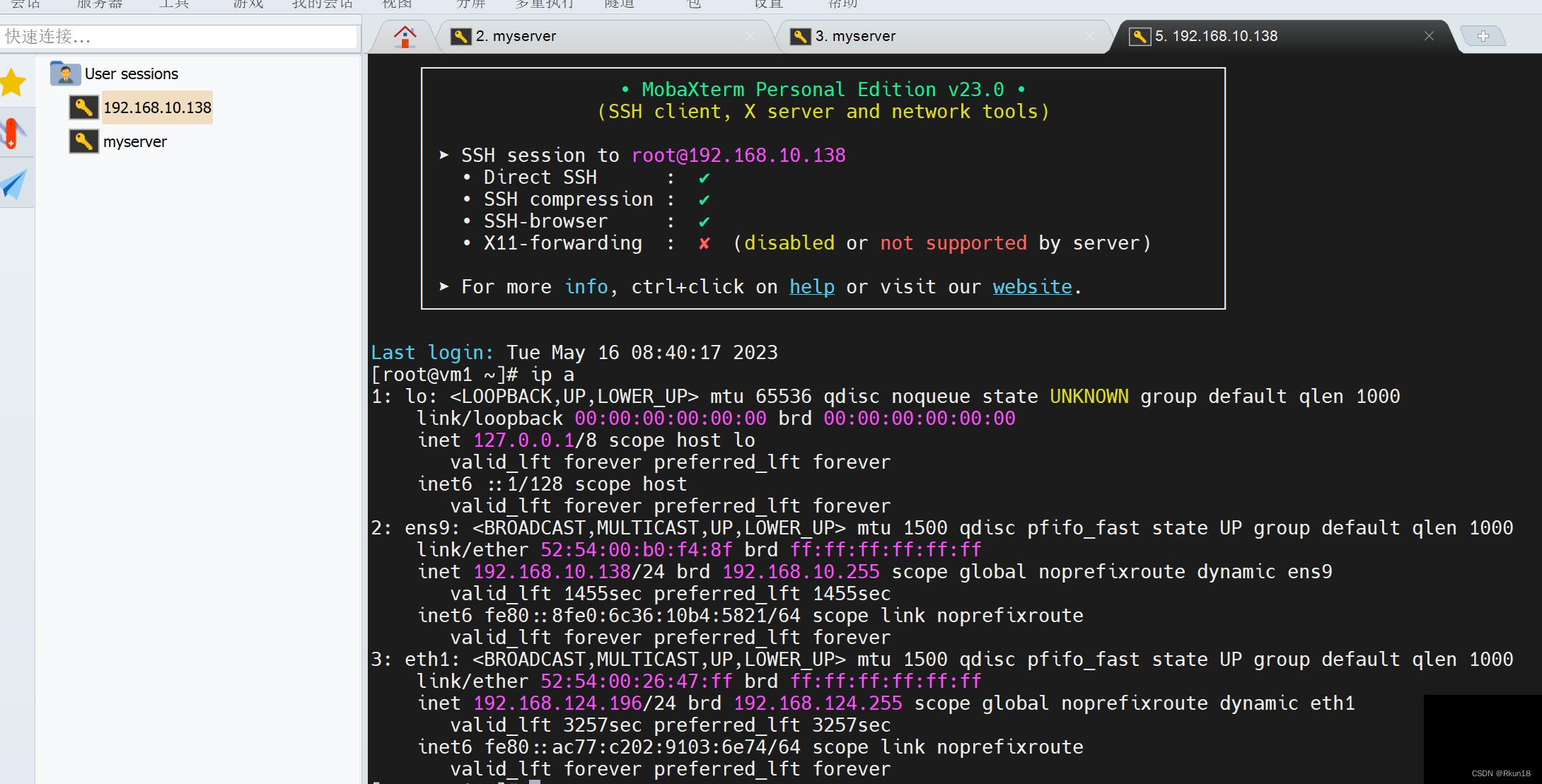Open the Tools sidebar tab with knife icon

13,133
